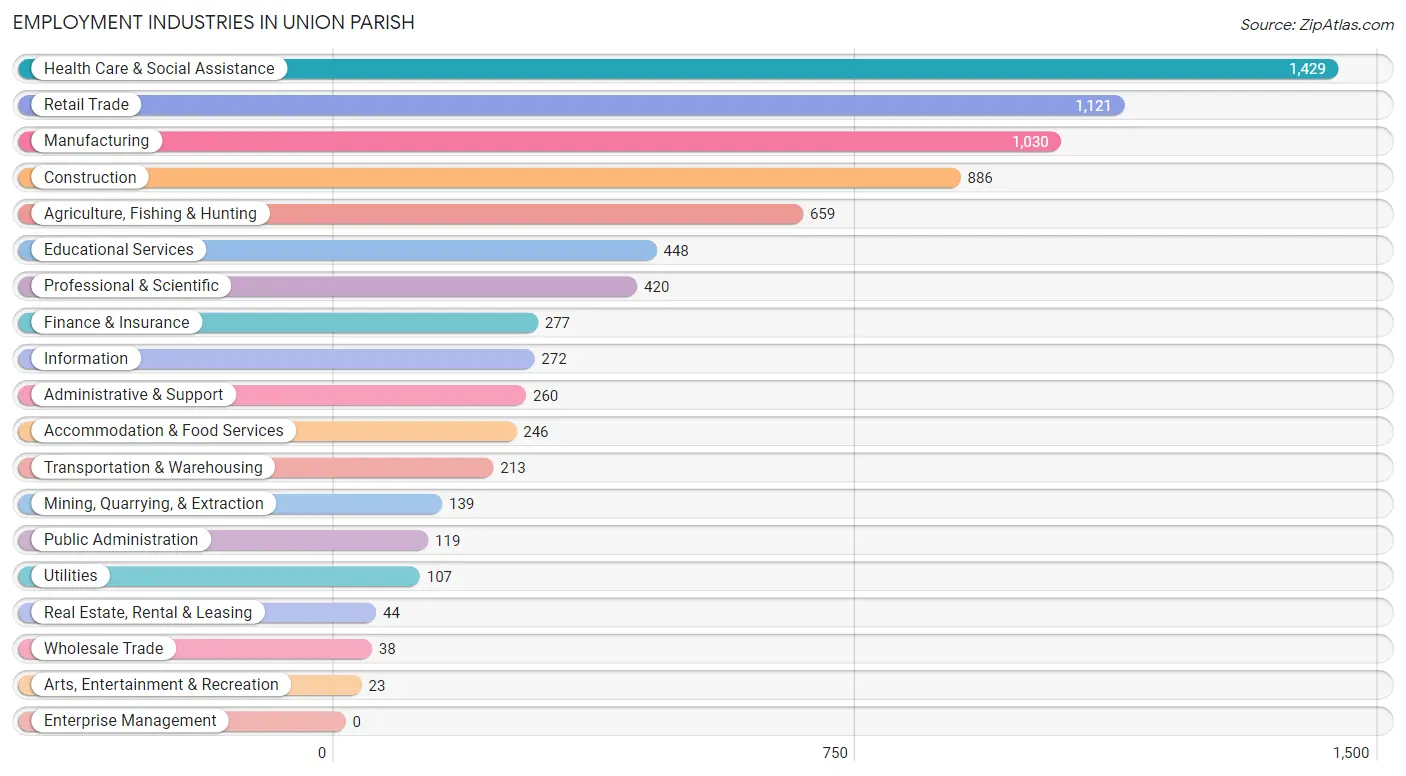The height and width of the screenshot is (776, 1406).
Task: Select the Public Administration label
Action: tap(121, 539)
